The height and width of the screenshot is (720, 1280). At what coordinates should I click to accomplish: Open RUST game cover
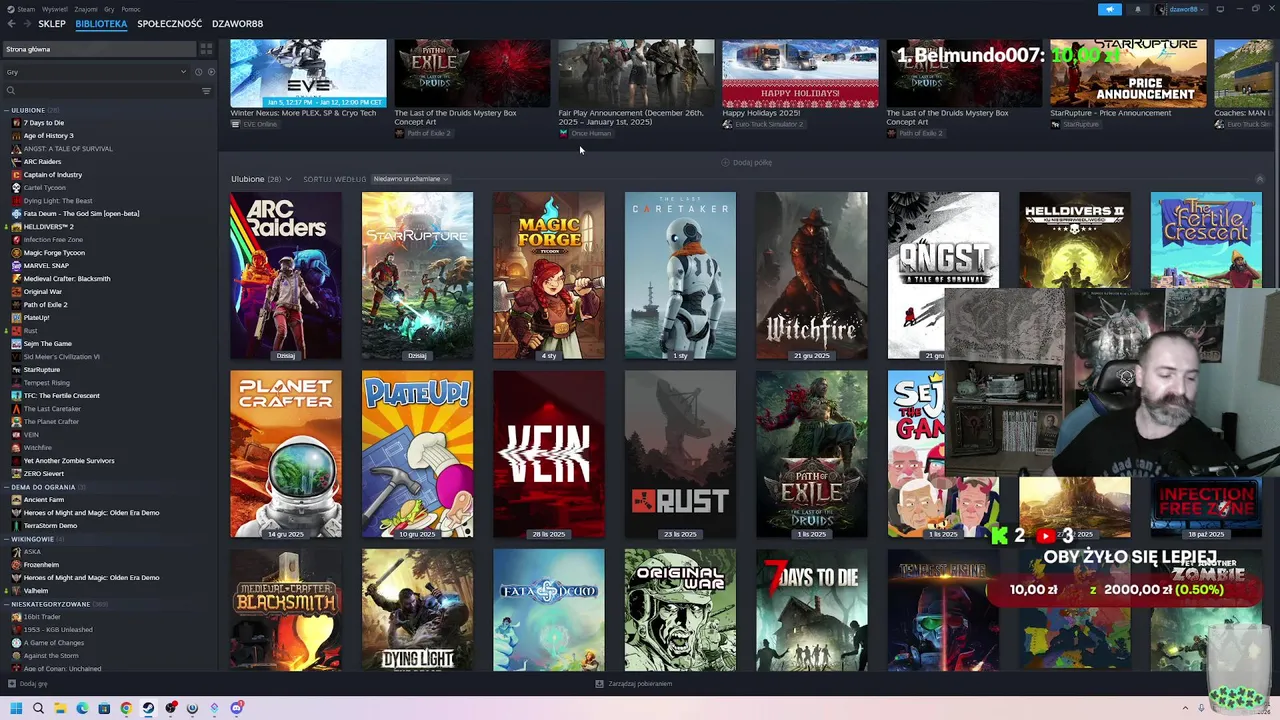click(680, 454)
